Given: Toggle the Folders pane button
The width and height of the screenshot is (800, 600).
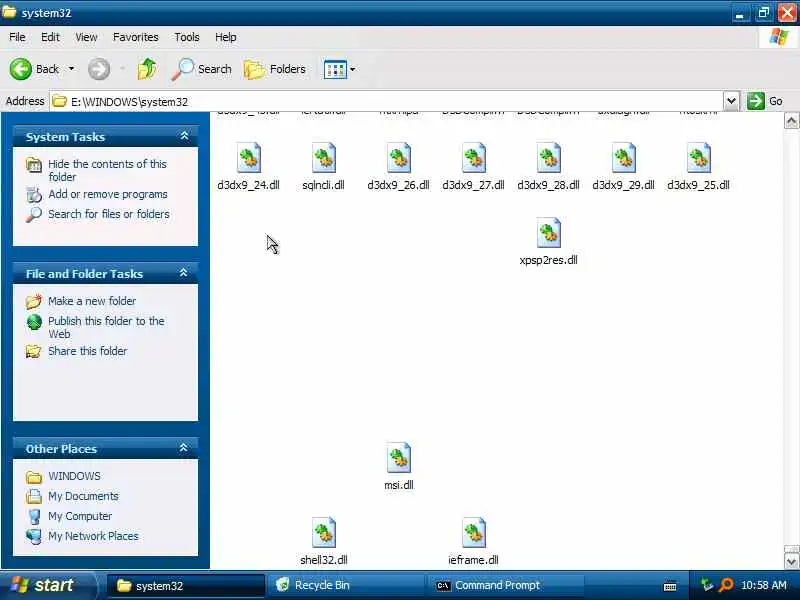Looking at the screenshot, I should [x=275, y=69].
